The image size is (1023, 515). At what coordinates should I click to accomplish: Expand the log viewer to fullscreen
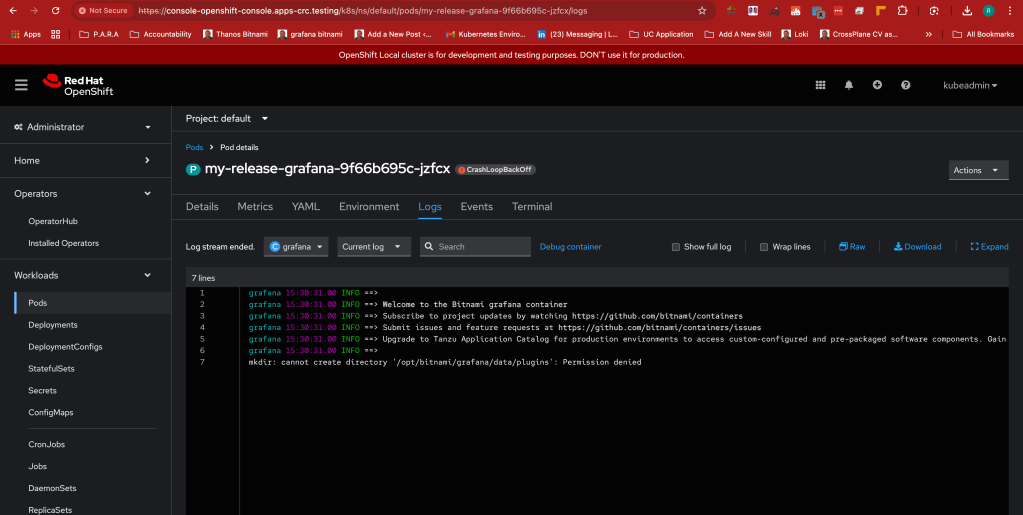pos(989,247)
